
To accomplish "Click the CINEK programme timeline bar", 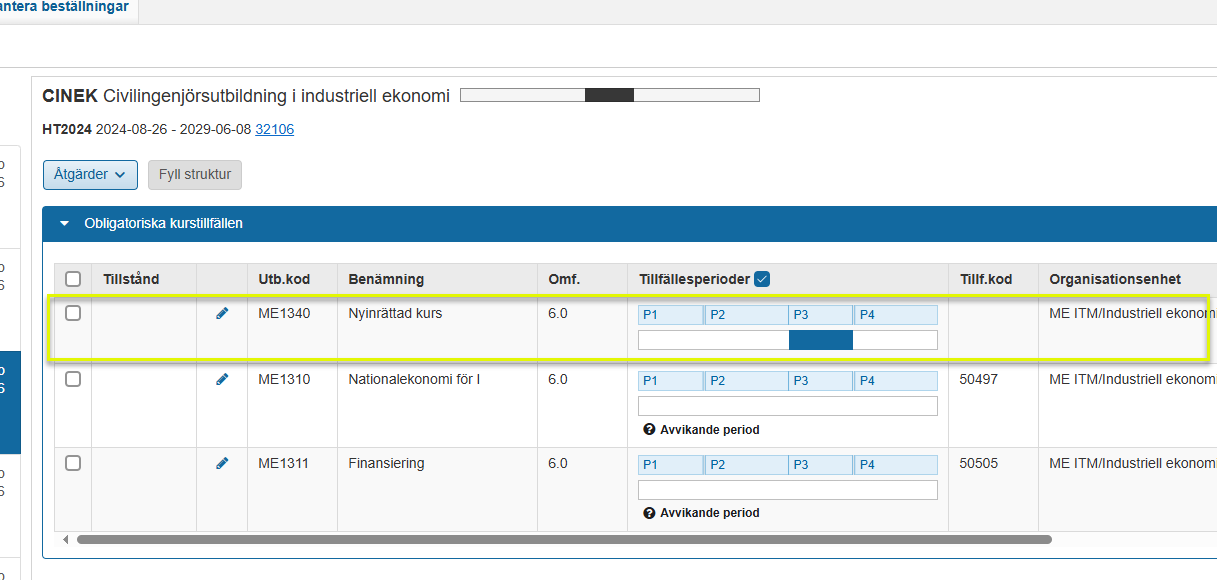I will click(x=609, y=95).
